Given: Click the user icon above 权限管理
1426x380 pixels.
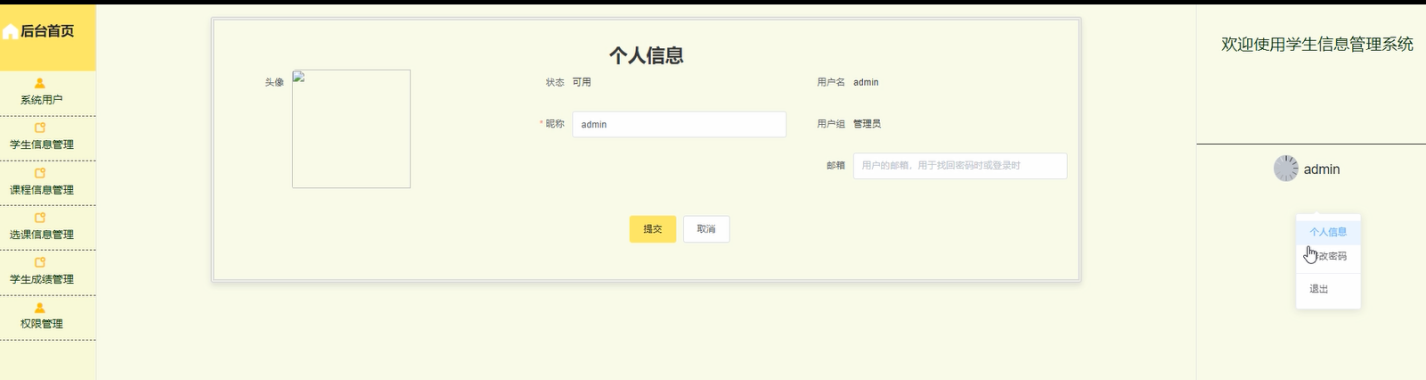Looking at the screenshot, I should pos(40,307).
